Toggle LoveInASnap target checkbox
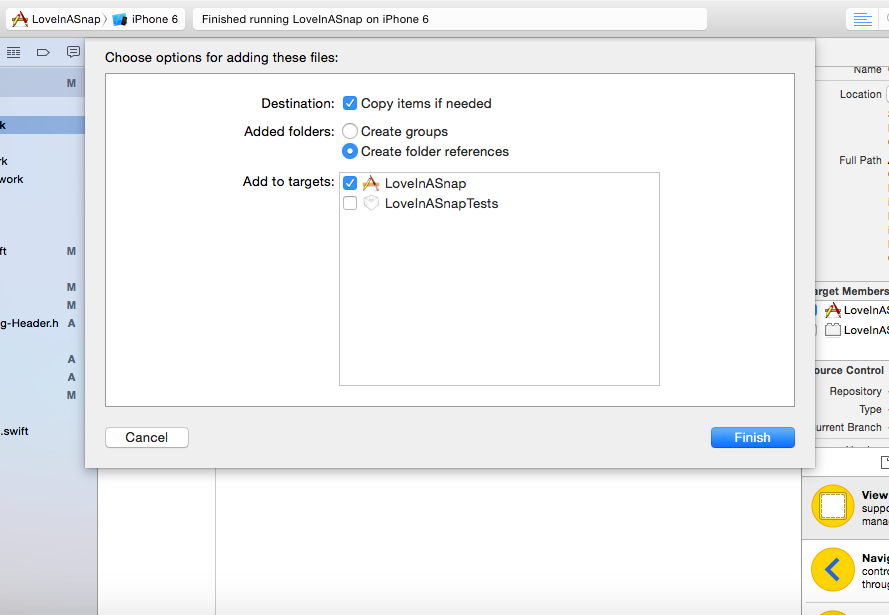 point(350,183)
